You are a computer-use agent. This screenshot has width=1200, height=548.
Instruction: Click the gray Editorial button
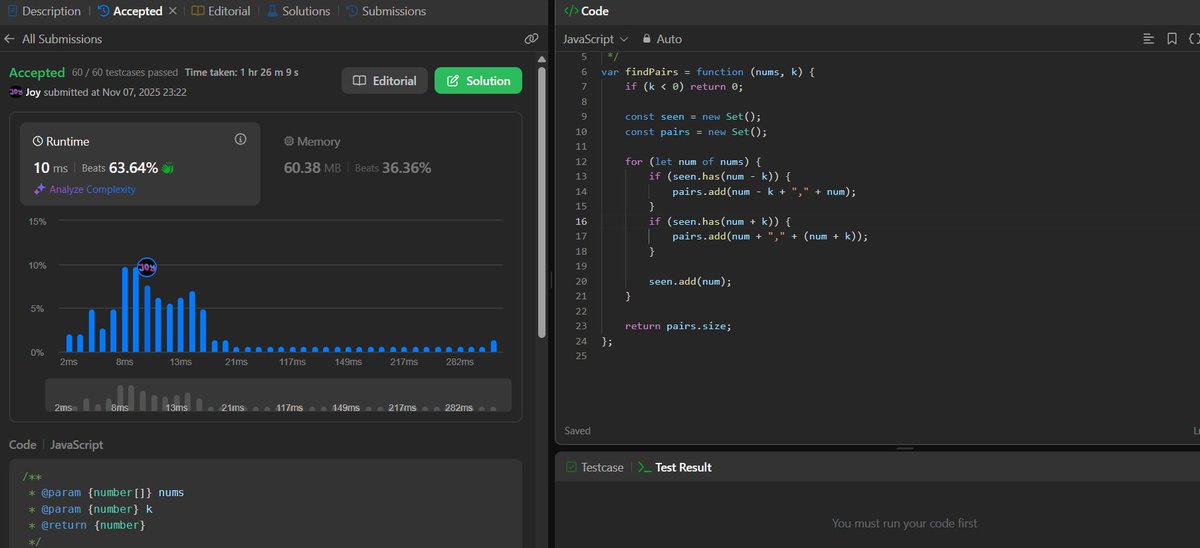[x=385, y=81]
